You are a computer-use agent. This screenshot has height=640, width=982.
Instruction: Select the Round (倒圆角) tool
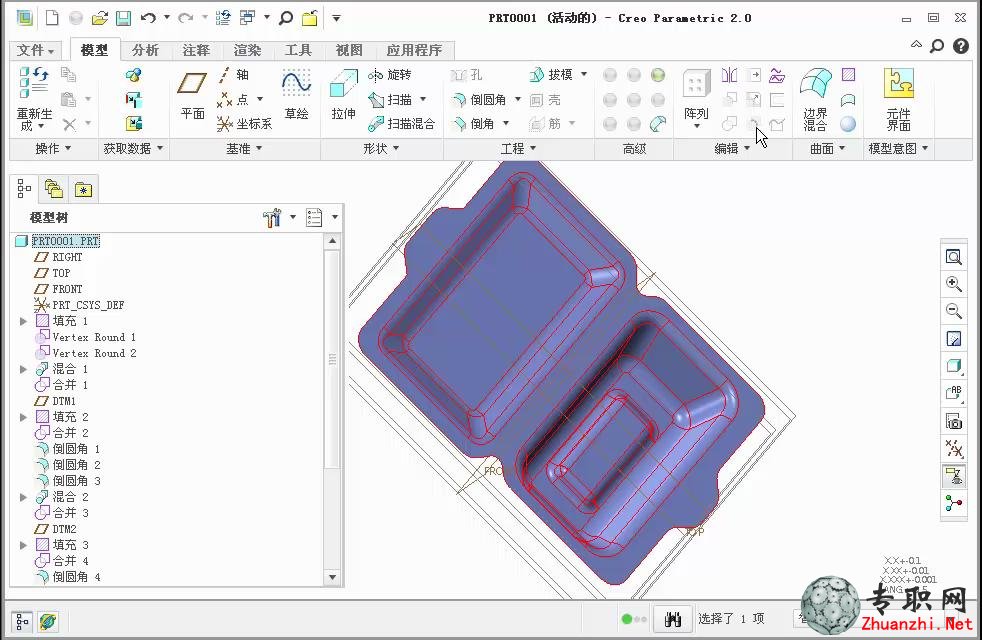(x=480, y=100)
